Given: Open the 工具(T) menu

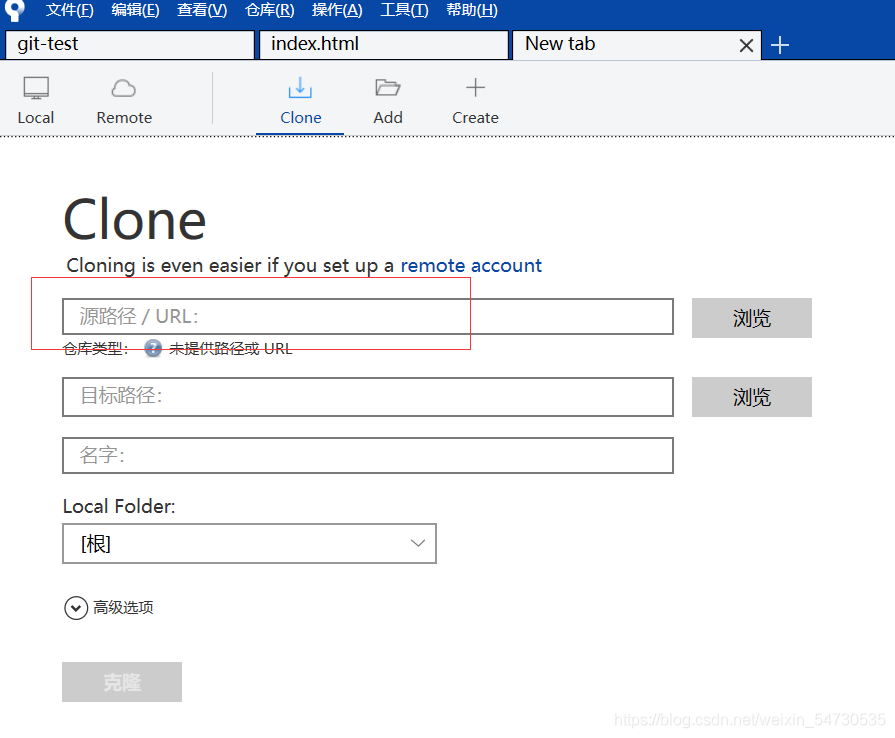Looking at the screenshot, I should 404,10.
